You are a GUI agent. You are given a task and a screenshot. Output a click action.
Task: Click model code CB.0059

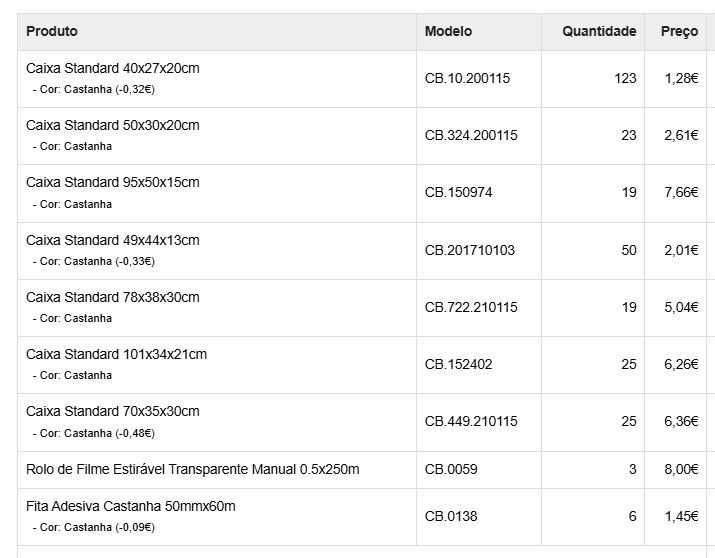coord(451,469)
